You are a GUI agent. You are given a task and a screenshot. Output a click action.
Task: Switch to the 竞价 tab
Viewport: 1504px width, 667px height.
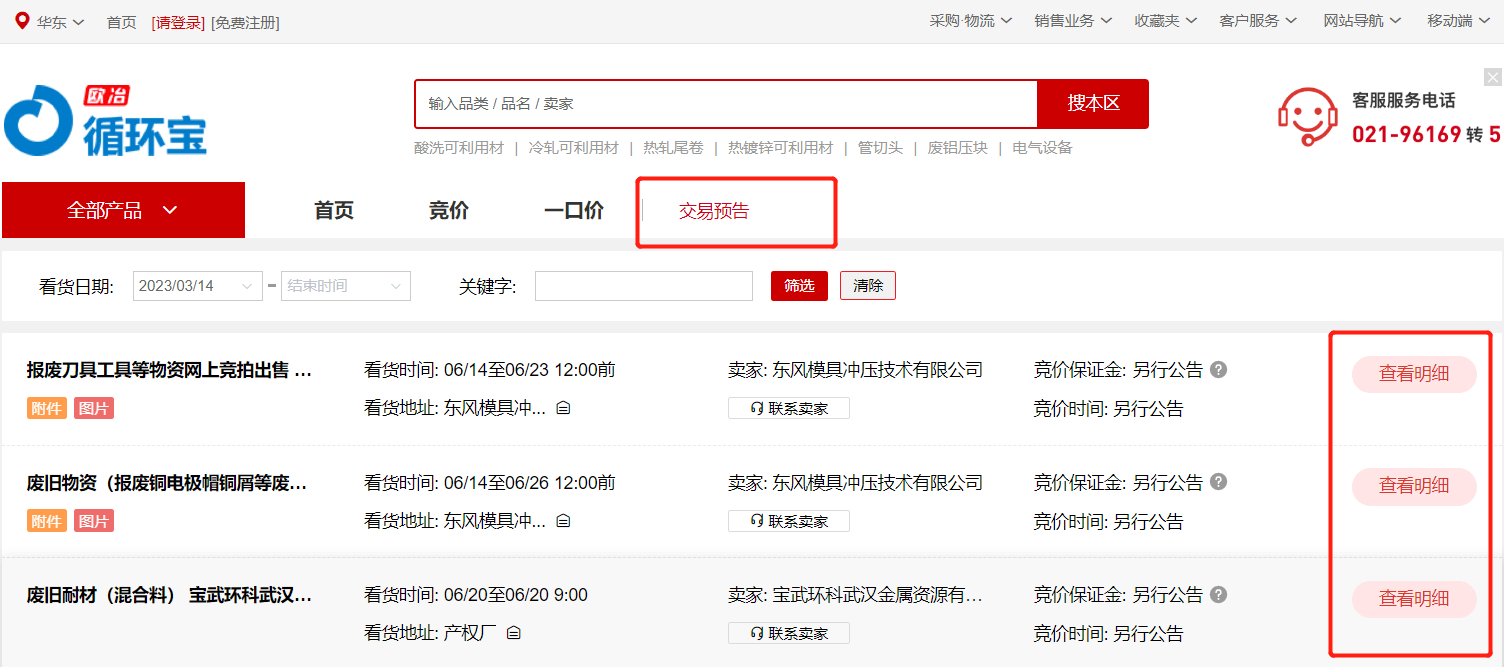coord(448,211)
